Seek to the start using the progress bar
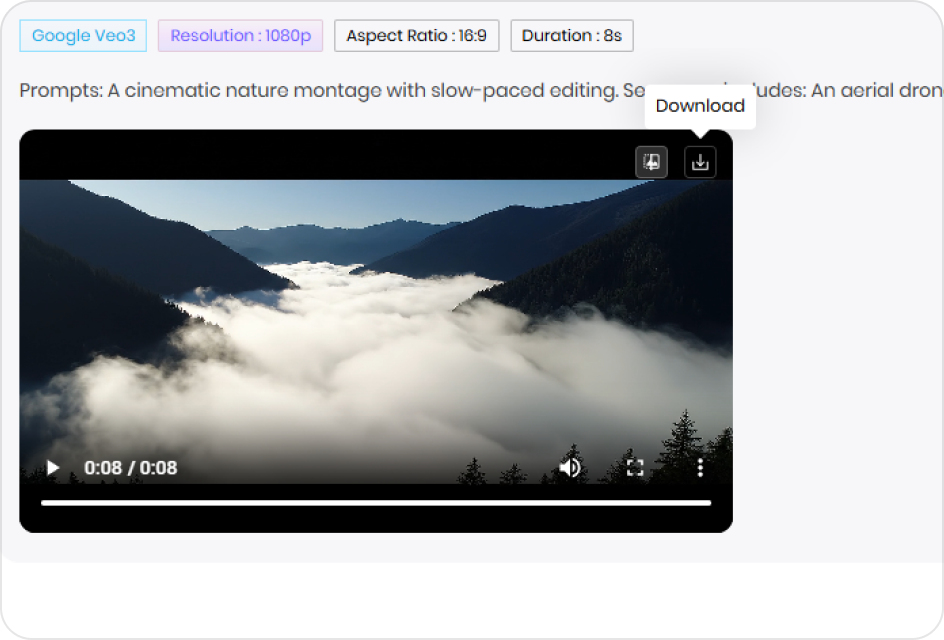Screen dimensions: 944x640 pyautogui.click(x=44, y=499)
